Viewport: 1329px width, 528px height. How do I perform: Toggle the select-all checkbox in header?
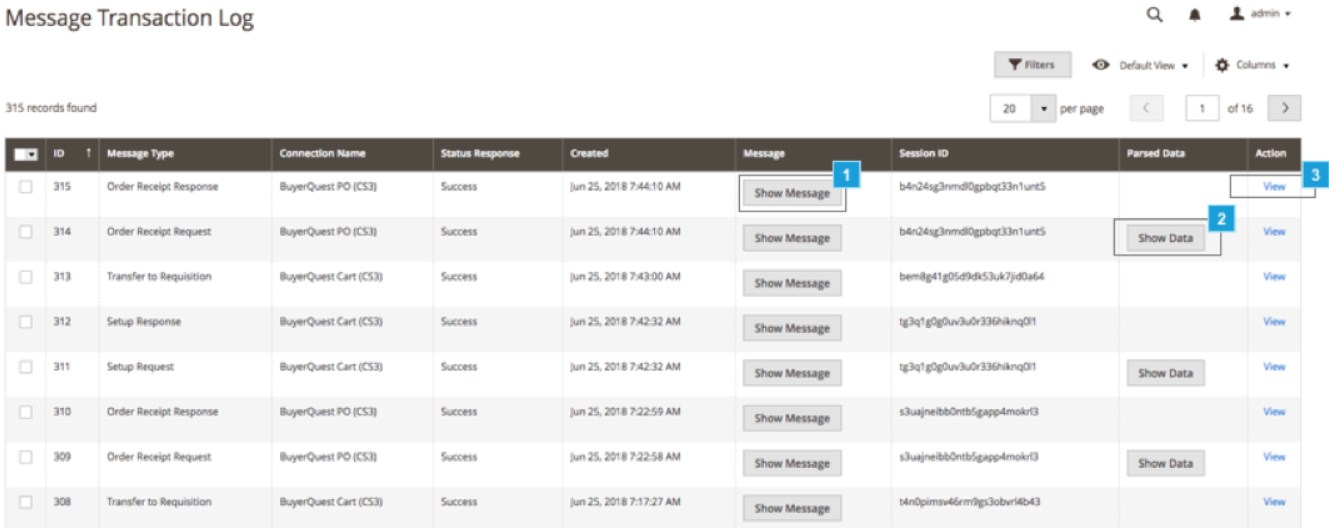click(x=25, y=154)
